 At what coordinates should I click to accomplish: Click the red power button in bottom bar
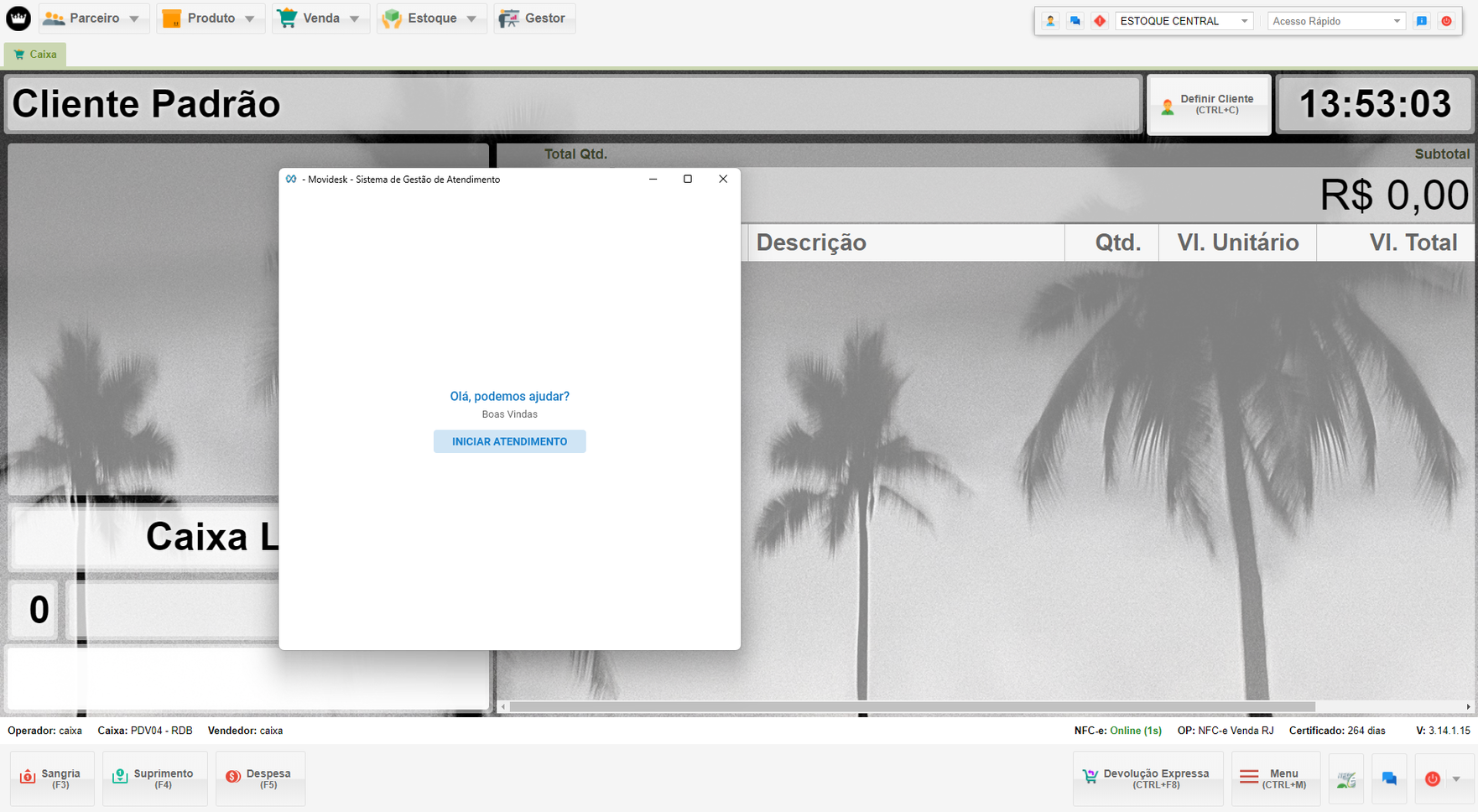point(1433,779)
